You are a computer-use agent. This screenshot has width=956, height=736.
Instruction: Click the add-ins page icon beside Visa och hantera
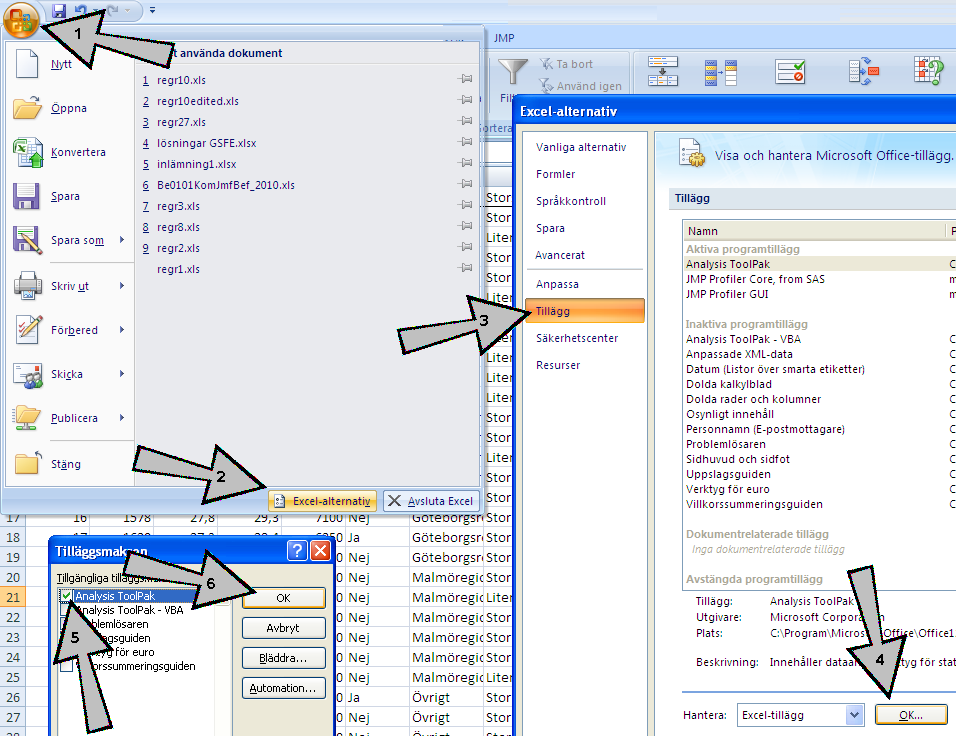click(693, 152)
